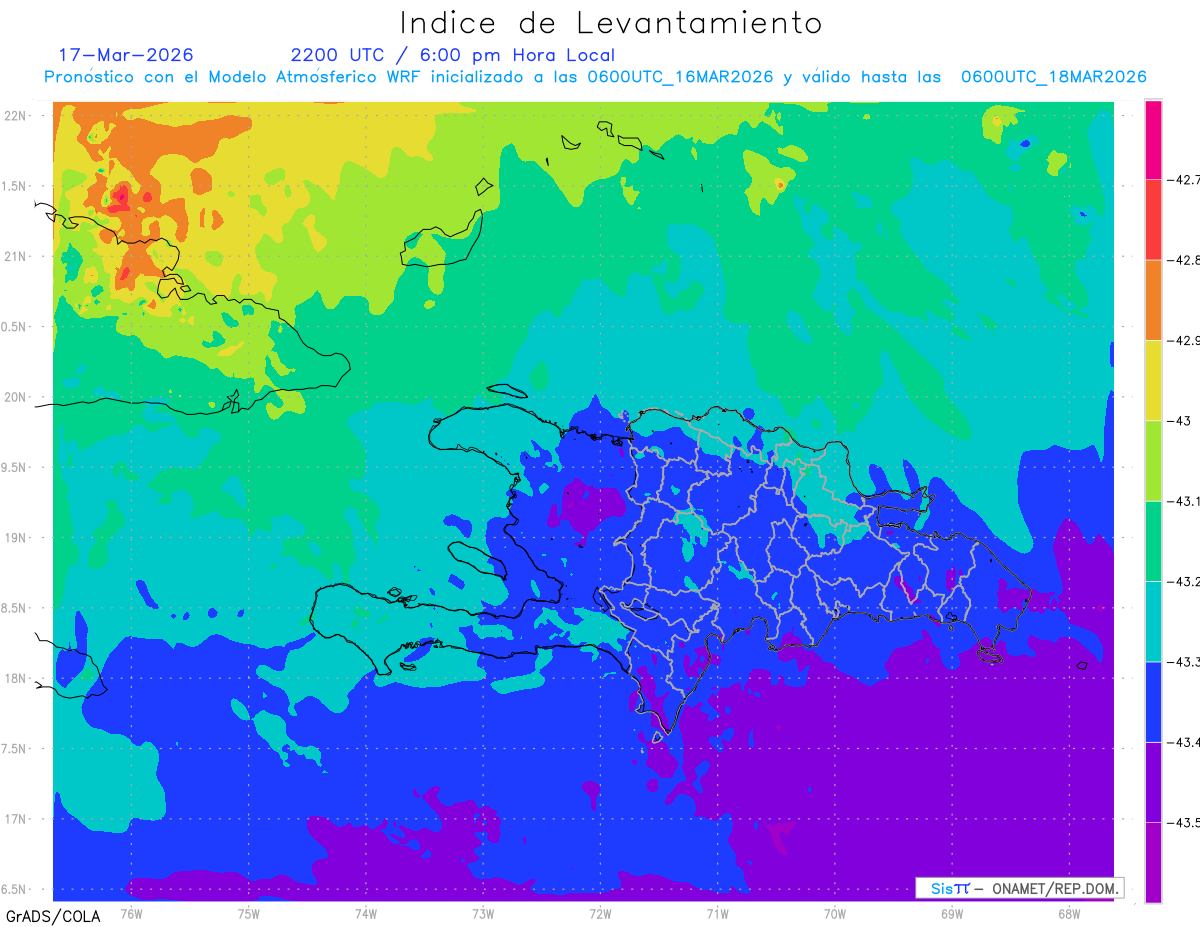The width and height of the screenshot is (1200, 927).
Task: Click the "-42.7" color scale label
Action: point(1183,180)
